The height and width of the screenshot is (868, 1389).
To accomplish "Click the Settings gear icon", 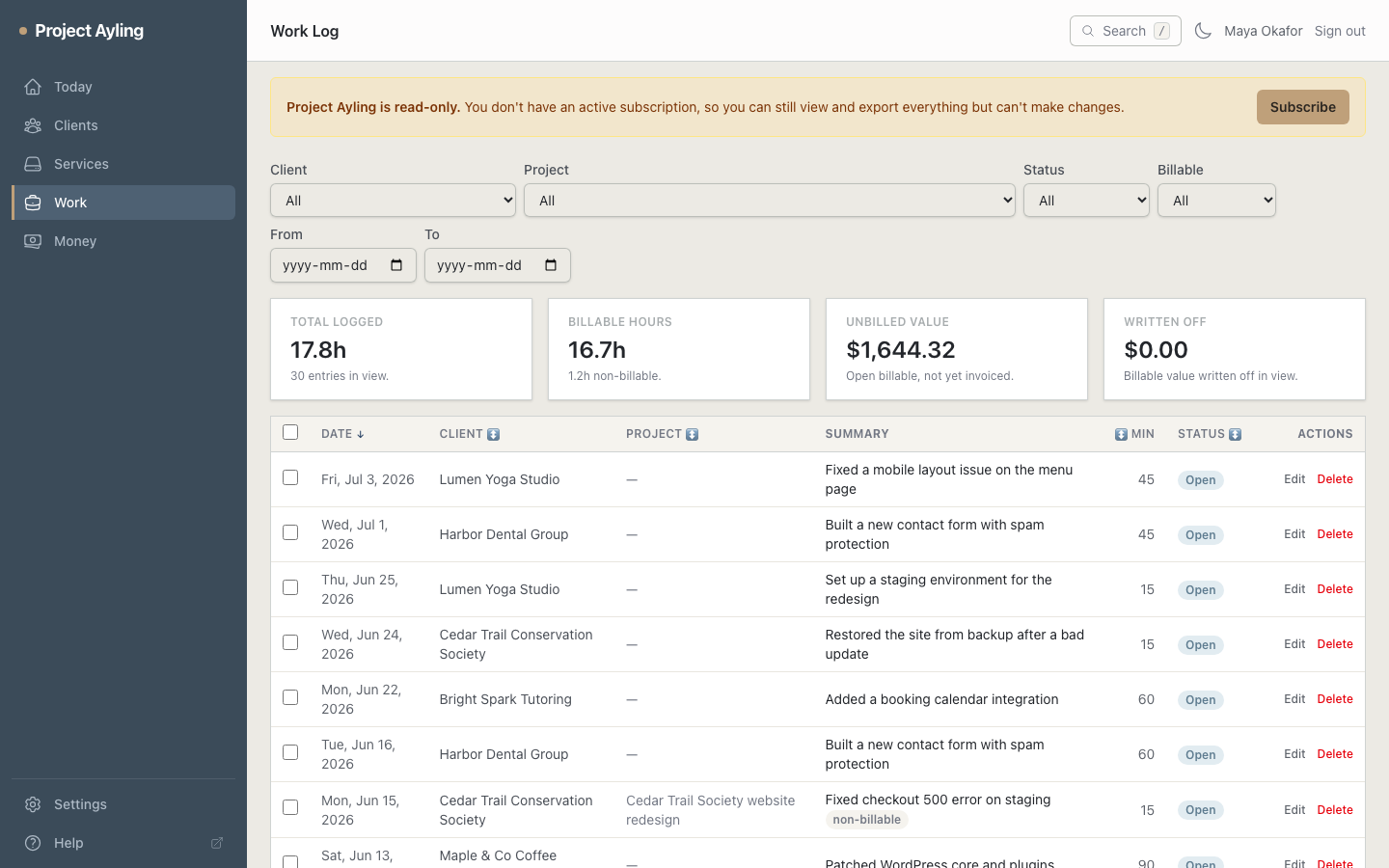I will pyautogui.click(x=33, y=804).
